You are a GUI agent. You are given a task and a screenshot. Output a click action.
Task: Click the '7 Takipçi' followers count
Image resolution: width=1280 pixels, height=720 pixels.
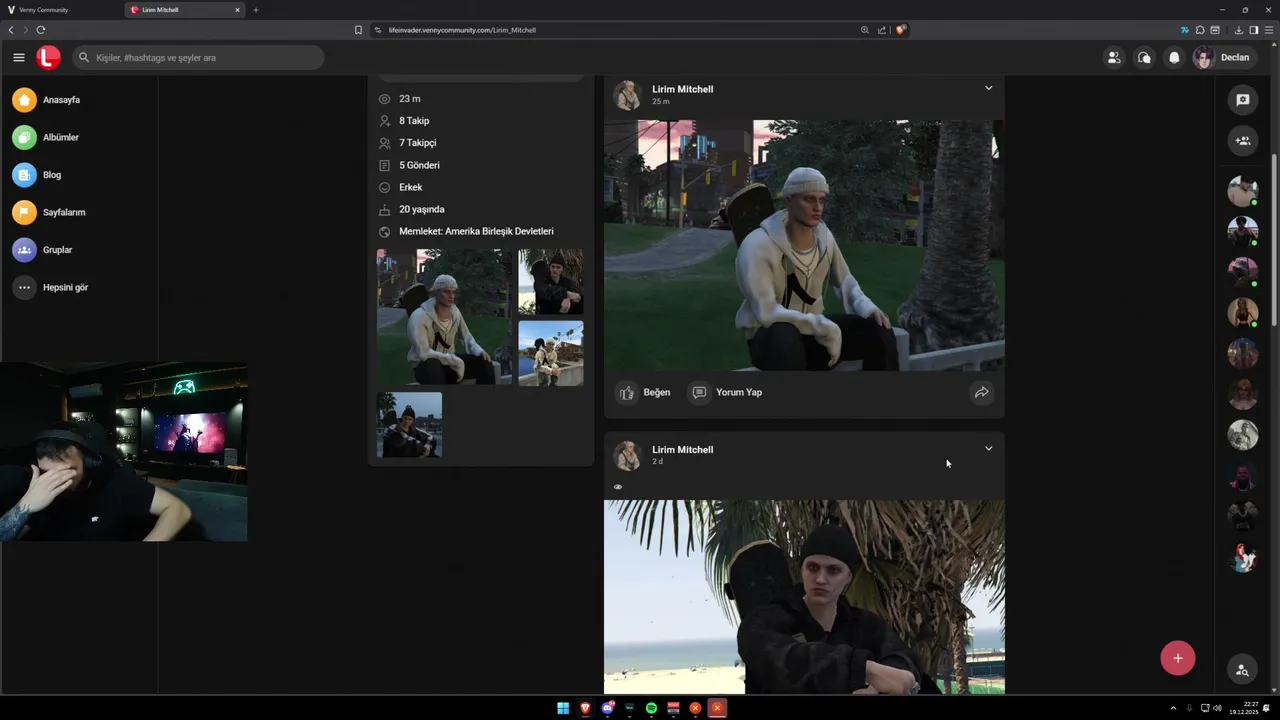click(417, 143)
